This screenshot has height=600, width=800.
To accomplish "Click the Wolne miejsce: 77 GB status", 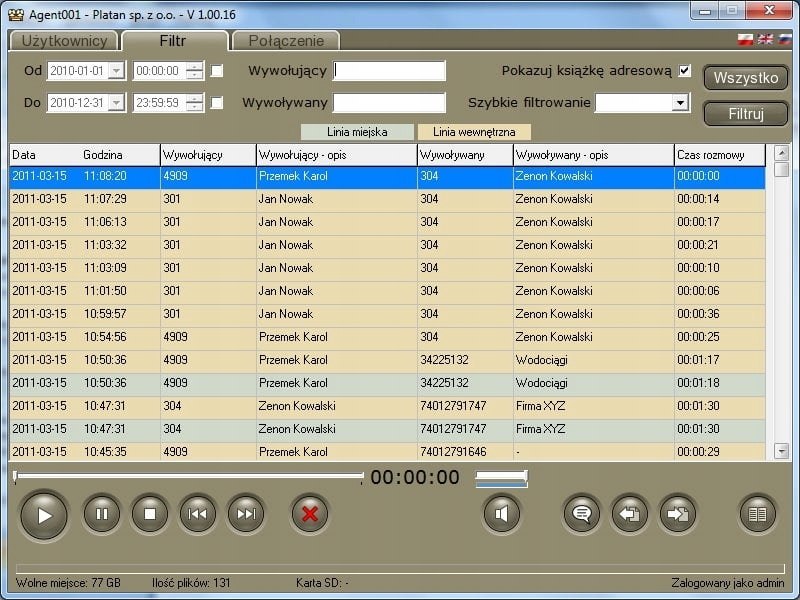I will coord(68,583).
